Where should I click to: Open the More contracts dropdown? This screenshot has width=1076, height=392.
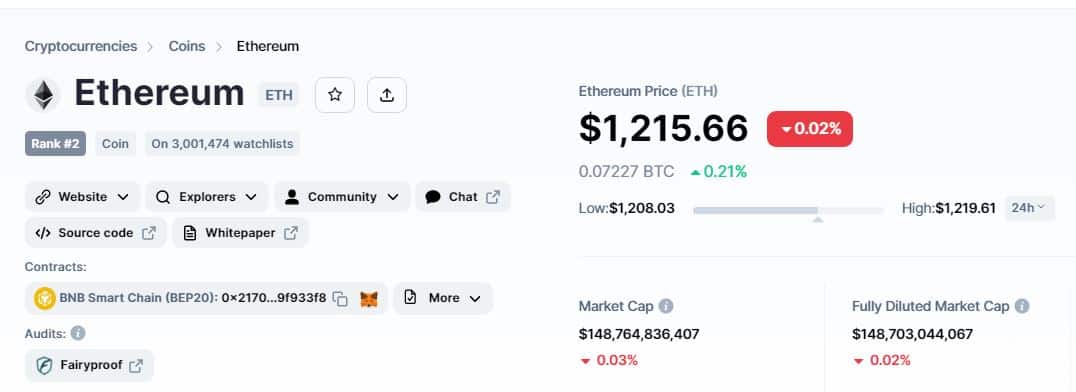pos(443,298)
